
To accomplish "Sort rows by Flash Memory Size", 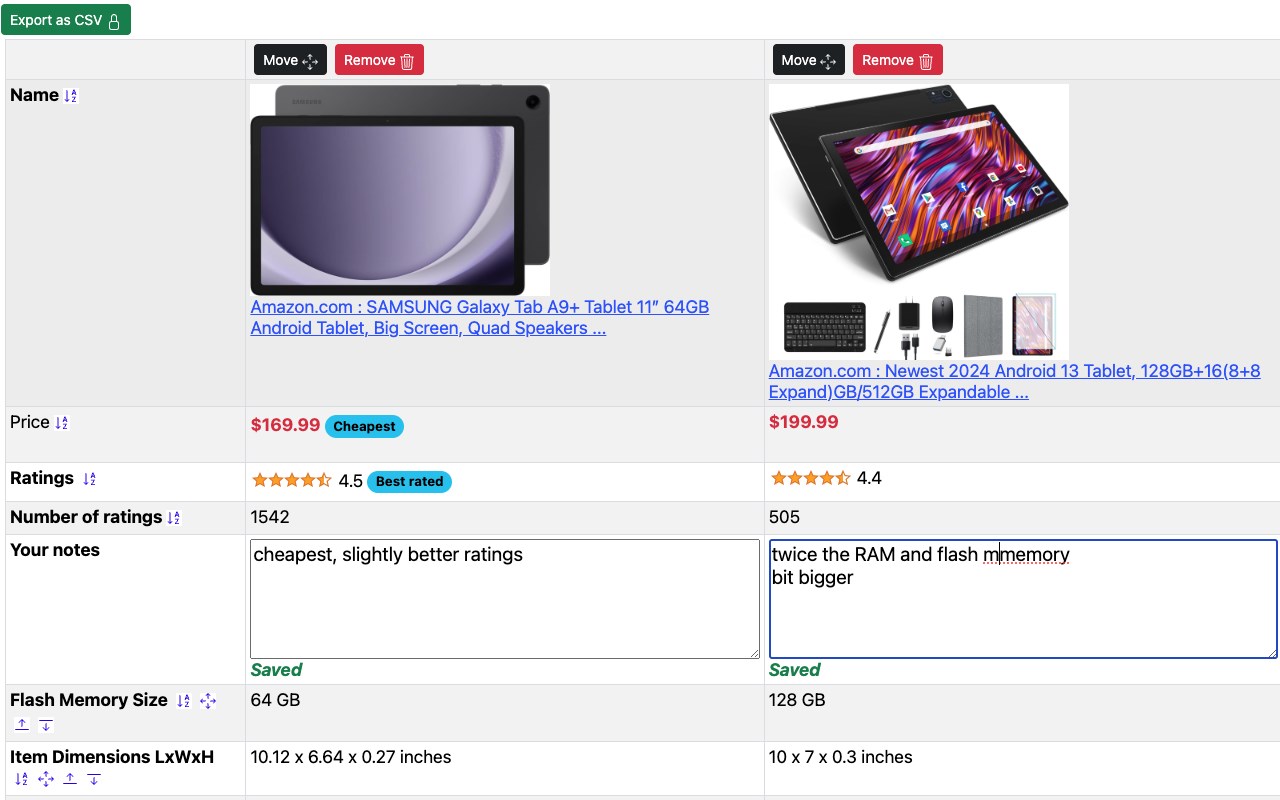I will tap(183, 701).
